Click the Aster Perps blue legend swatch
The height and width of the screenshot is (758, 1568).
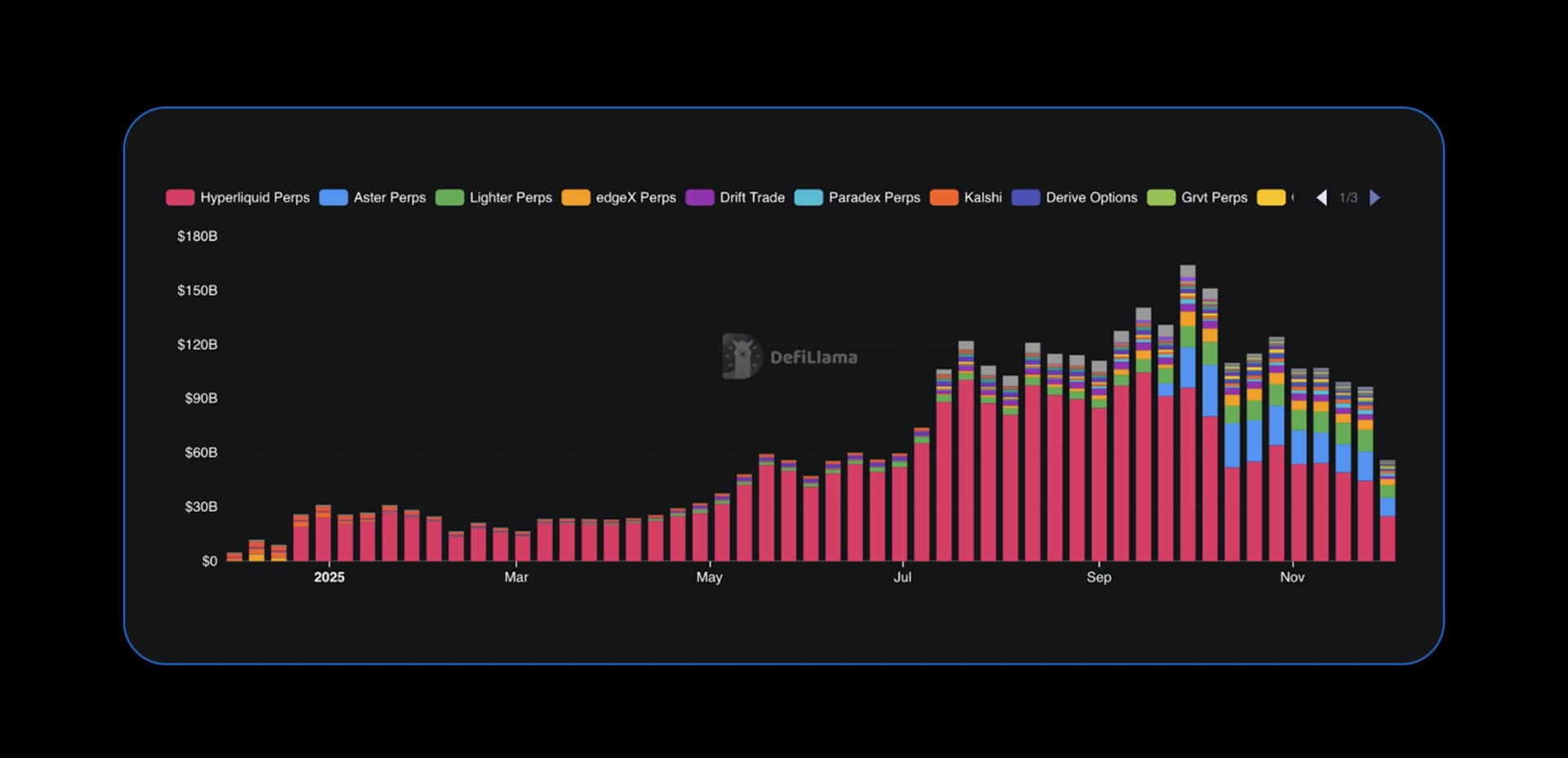point(333,197)
